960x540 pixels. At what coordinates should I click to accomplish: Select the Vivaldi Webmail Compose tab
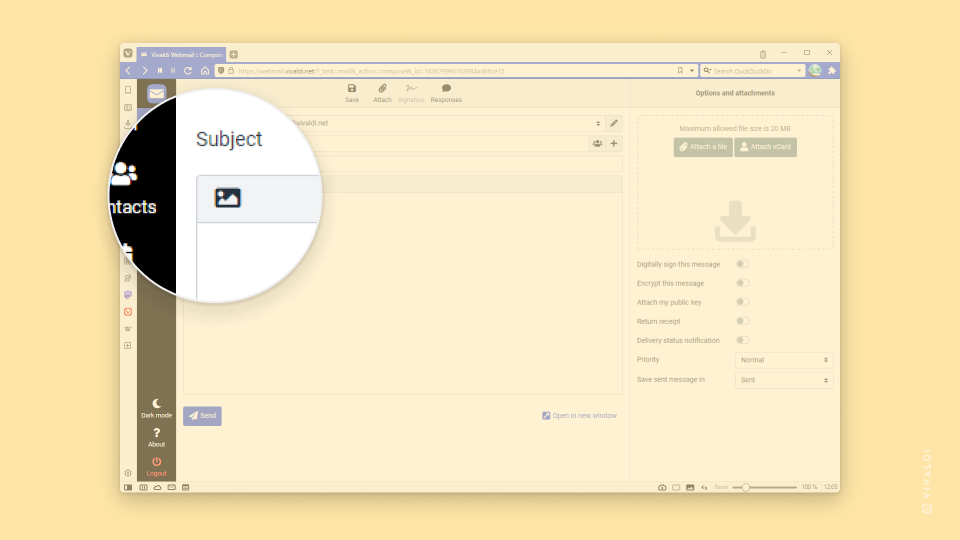[181, 54]
